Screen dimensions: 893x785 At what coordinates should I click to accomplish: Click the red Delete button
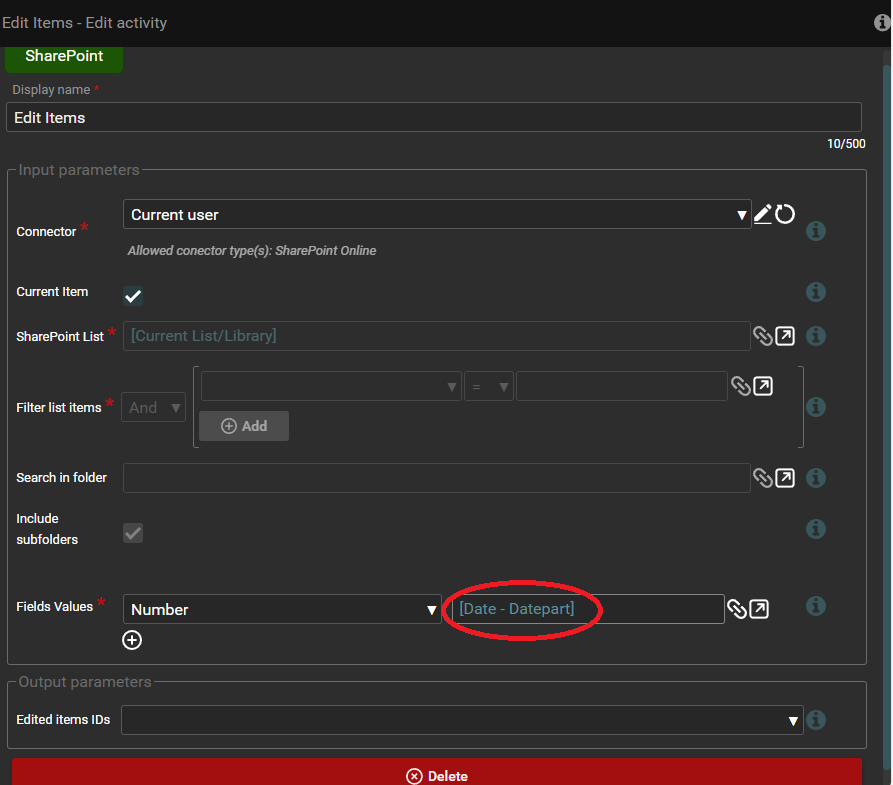pyautogui.click(x=436, y=775)
